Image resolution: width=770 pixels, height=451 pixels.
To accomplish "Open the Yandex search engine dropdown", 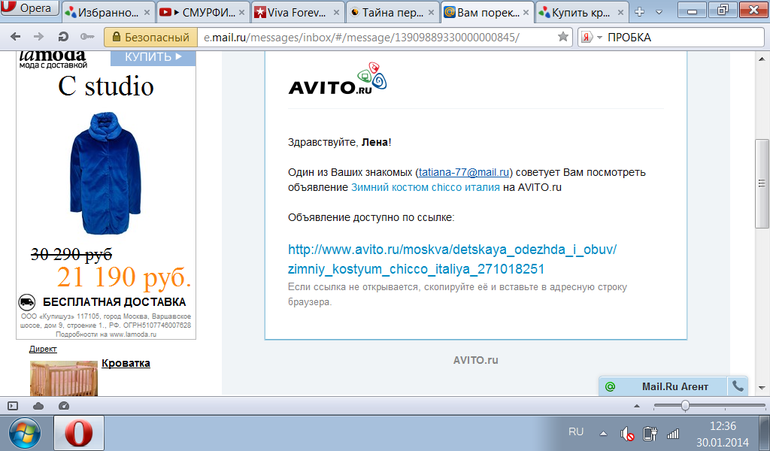I will pos(591,37).
